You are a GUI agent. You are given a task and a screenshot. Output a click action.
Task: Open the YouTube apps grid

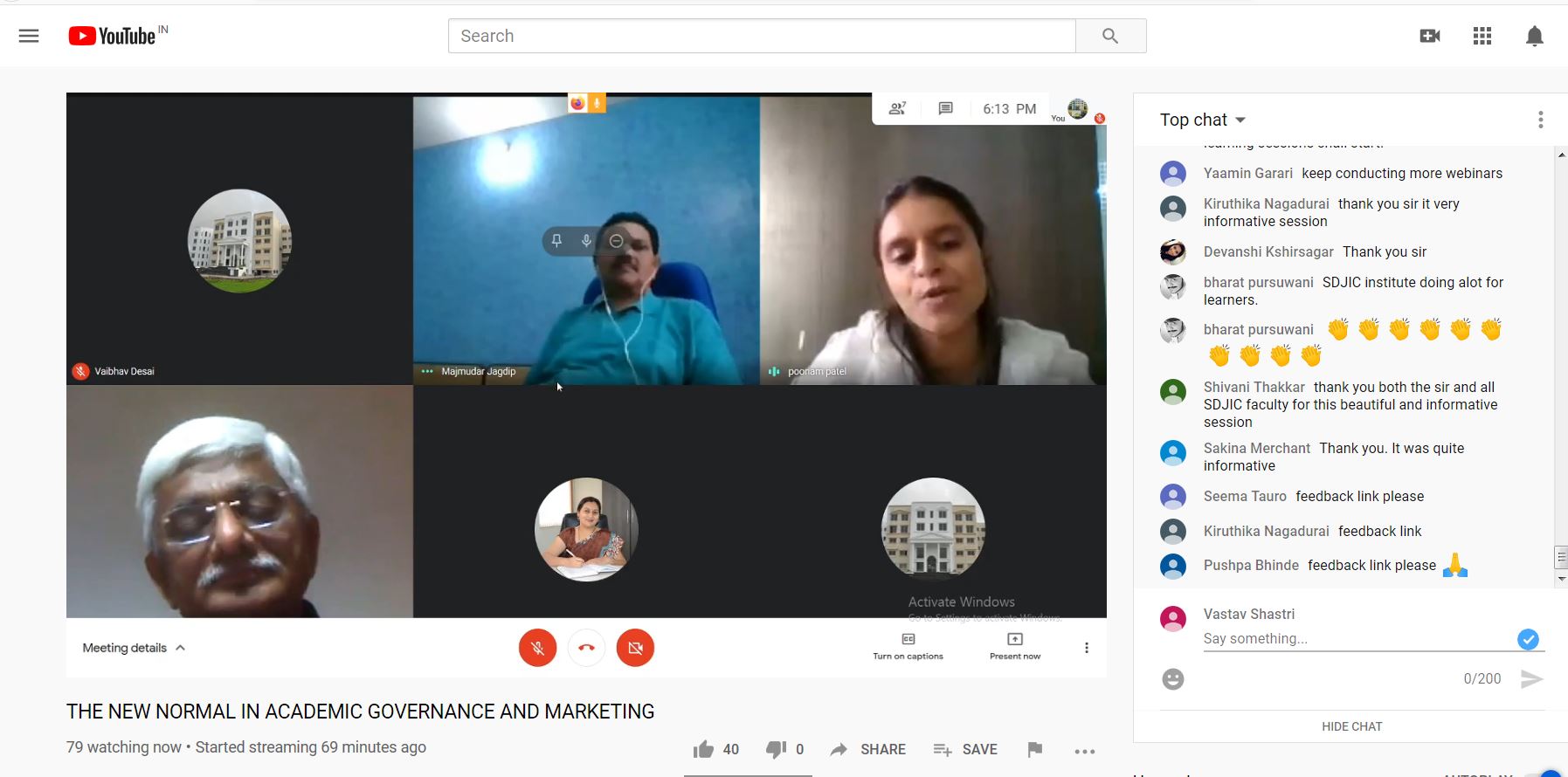pyautogui.click(x=1482, y=36)
